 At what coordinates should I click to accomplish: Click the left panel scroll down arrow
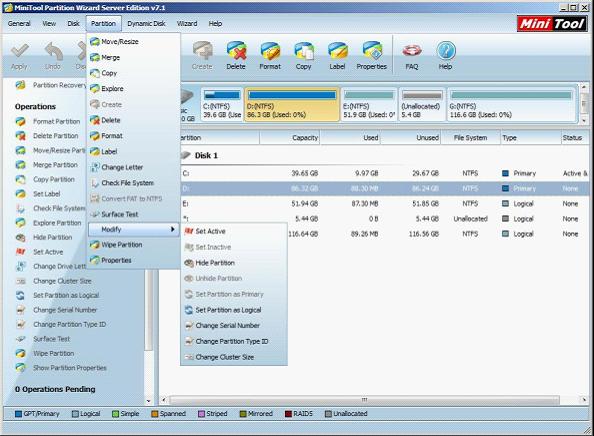[x=148, y=401]
